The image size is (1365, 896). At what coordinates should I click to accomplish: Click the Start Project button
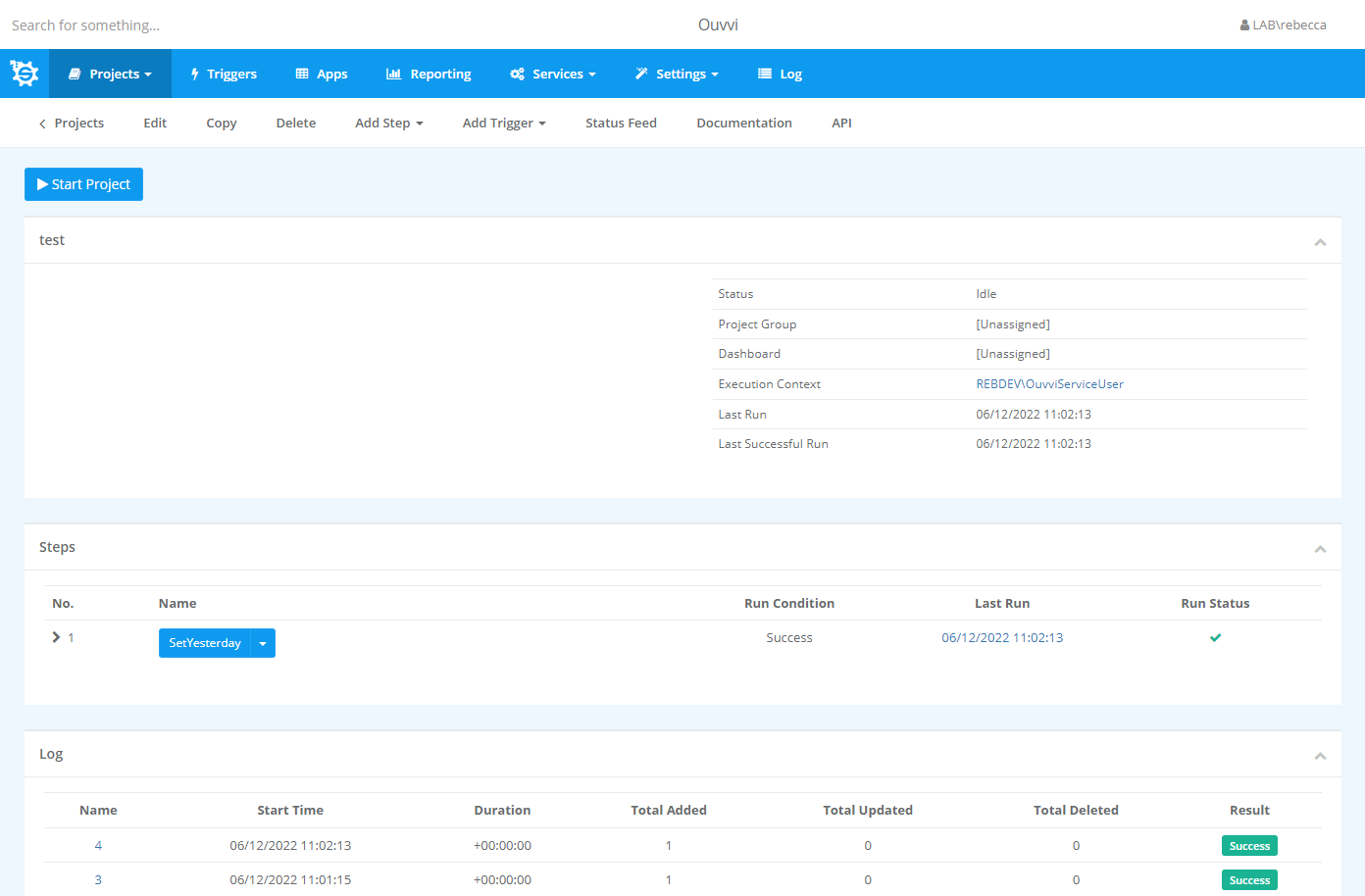(x=83, y=184)
